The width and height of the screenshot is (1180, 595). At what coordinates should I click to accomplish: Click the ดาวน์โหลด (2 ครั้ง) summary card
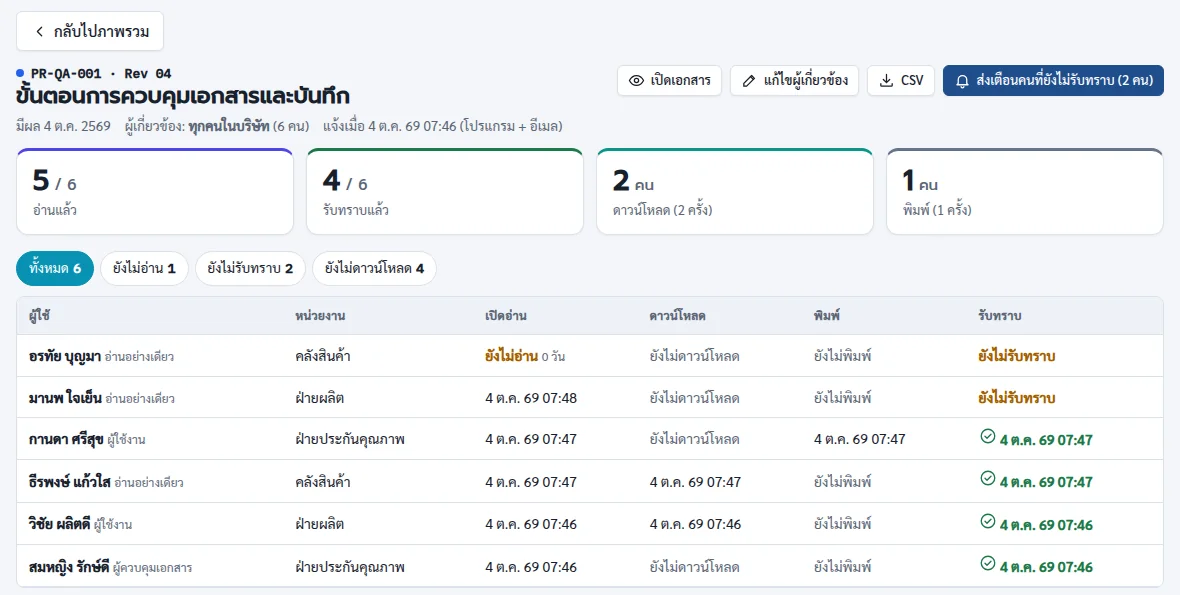point(735,192)
